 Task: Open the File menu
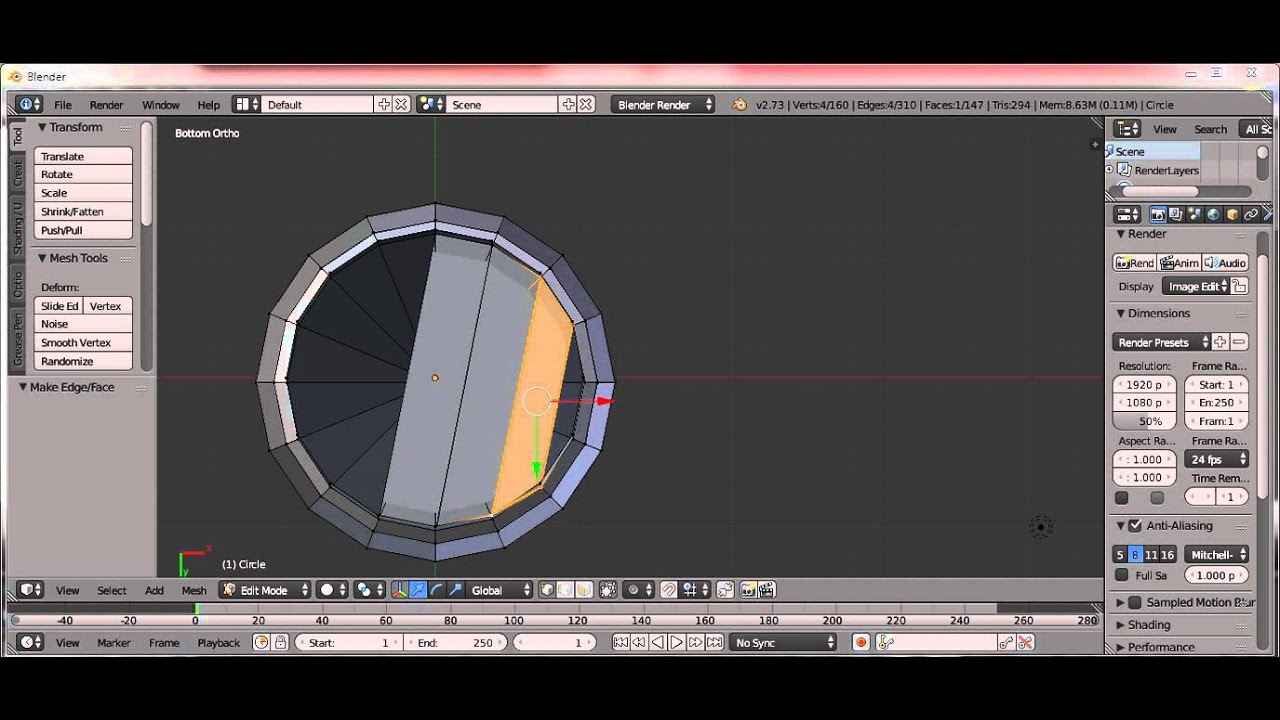[63, 104]
